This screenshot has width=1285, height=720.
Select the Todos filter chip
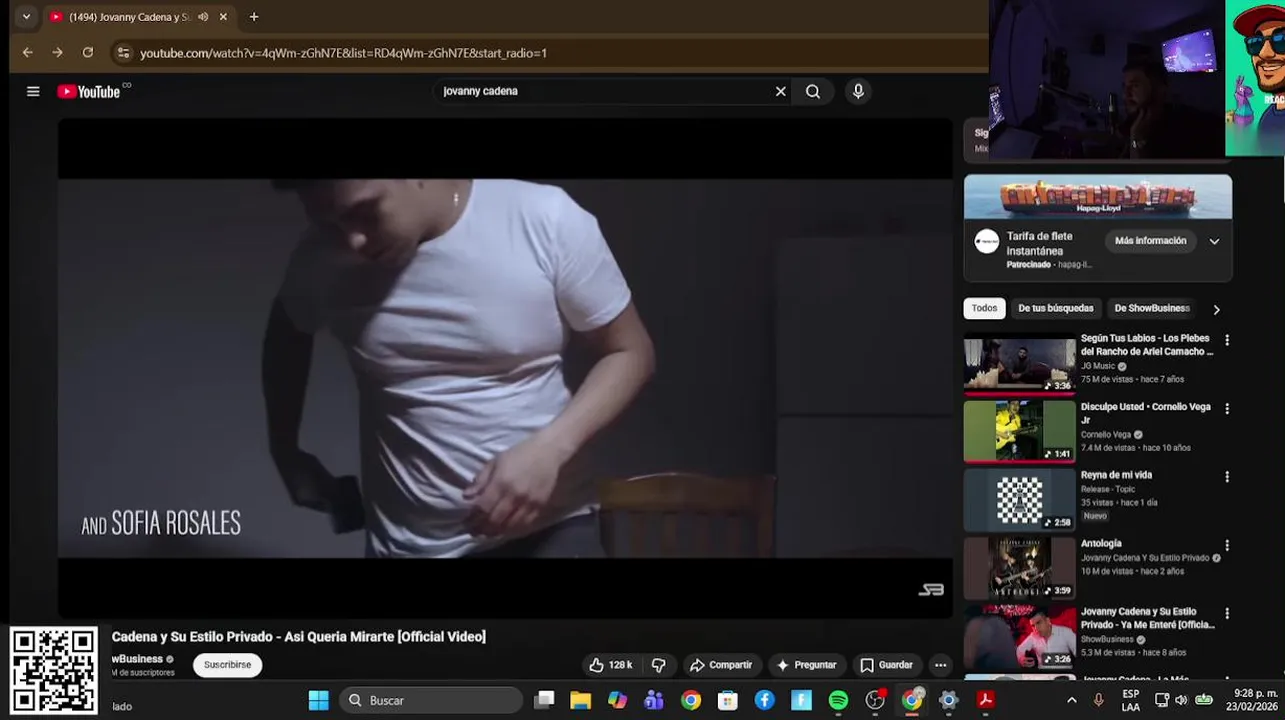pos(984,308)
